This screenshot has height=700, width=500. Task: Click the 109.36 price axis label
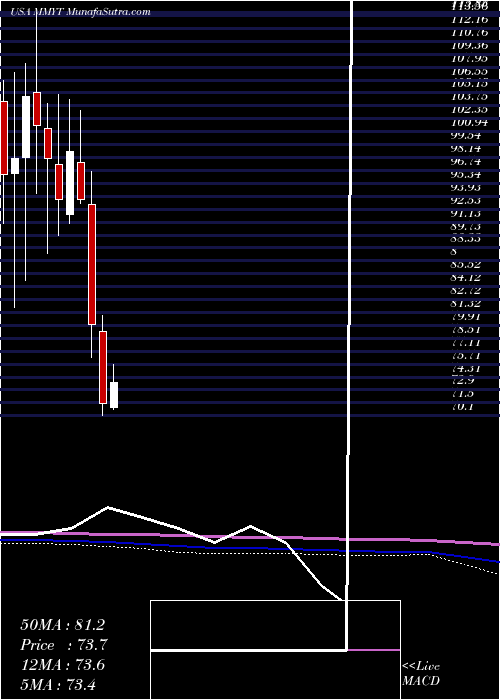pos(472,45)
